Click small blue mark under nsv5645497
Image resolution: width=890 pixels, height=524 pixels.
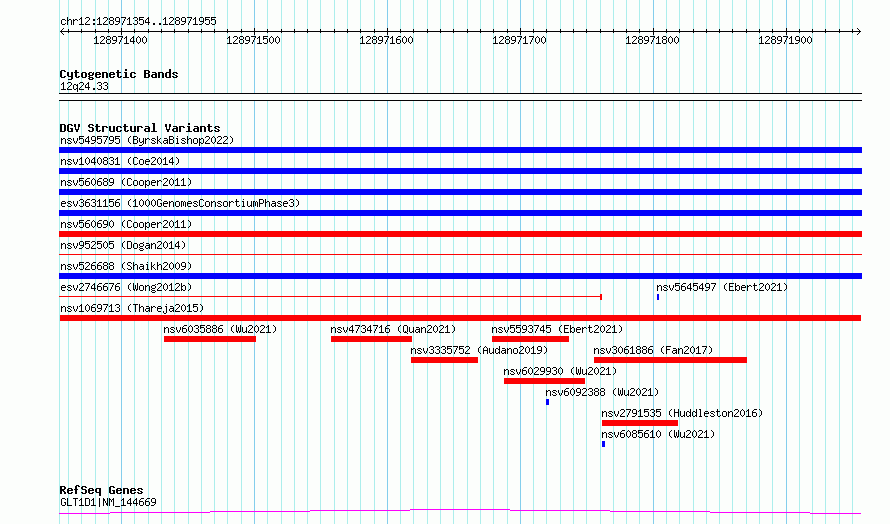click(658, 297)
